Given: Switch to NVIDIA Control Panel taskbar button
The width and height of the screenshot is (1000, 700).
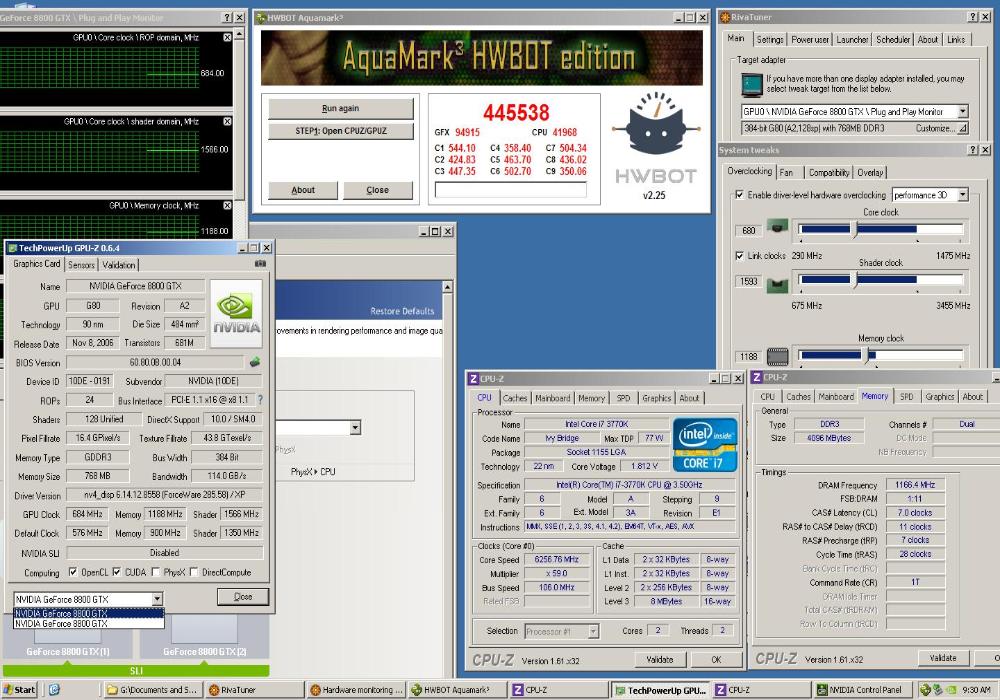Looking at the screenshot, I should tap(862, 689).
